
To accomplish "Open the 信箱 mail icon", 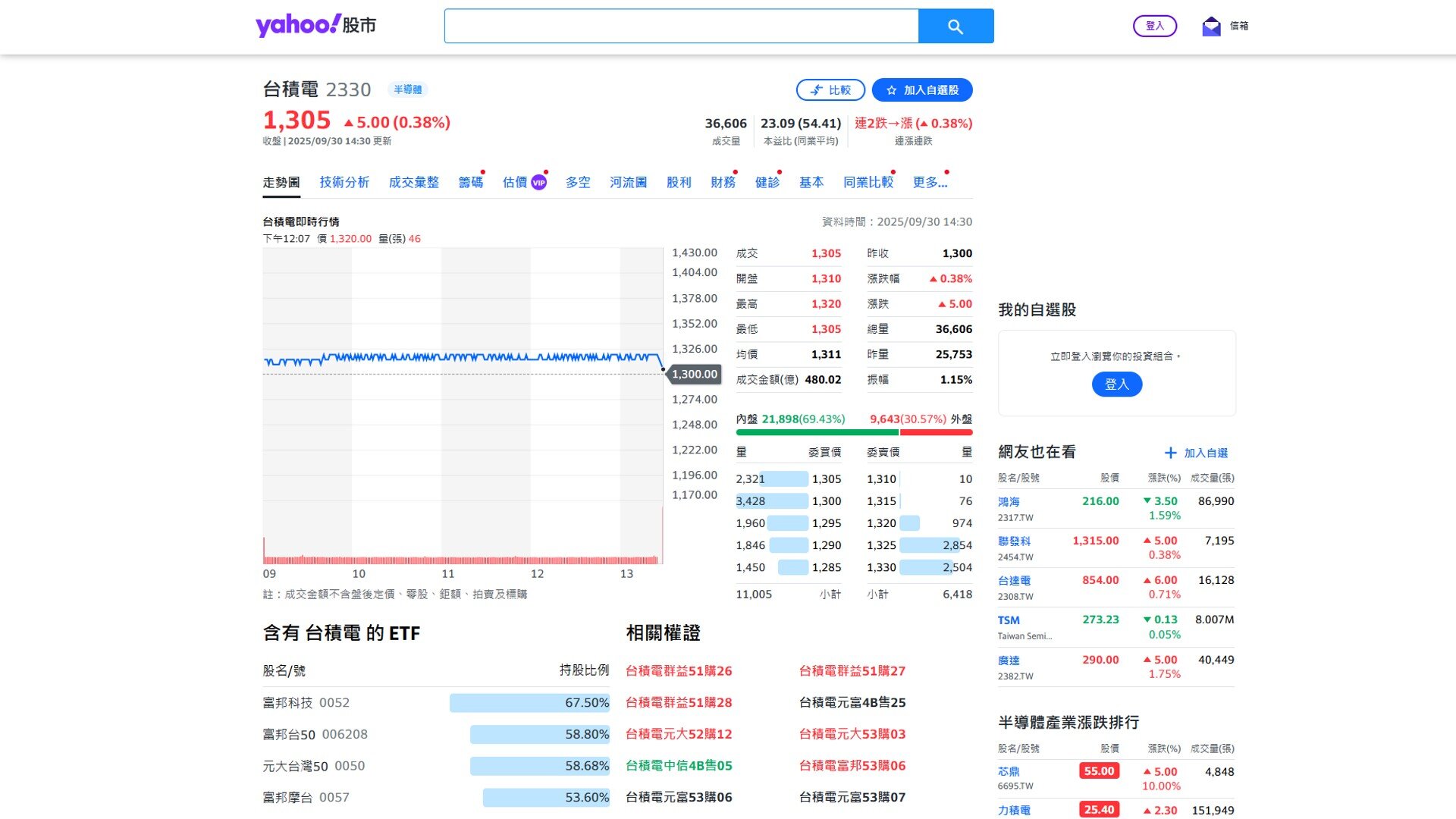I will [x=1211, y=27].
